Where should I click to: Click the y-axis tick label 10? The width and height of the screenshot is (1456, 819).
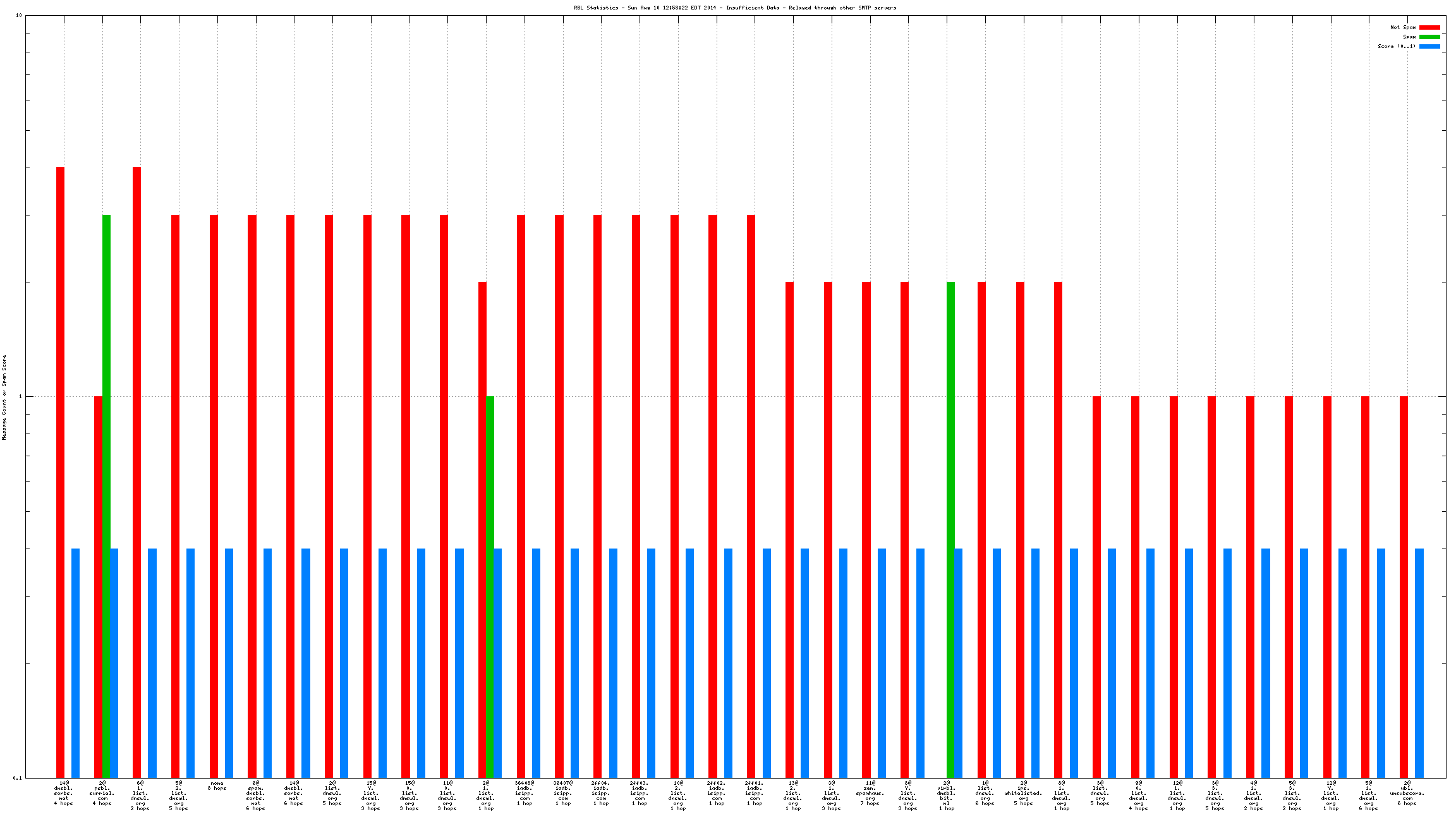(18, 15)
